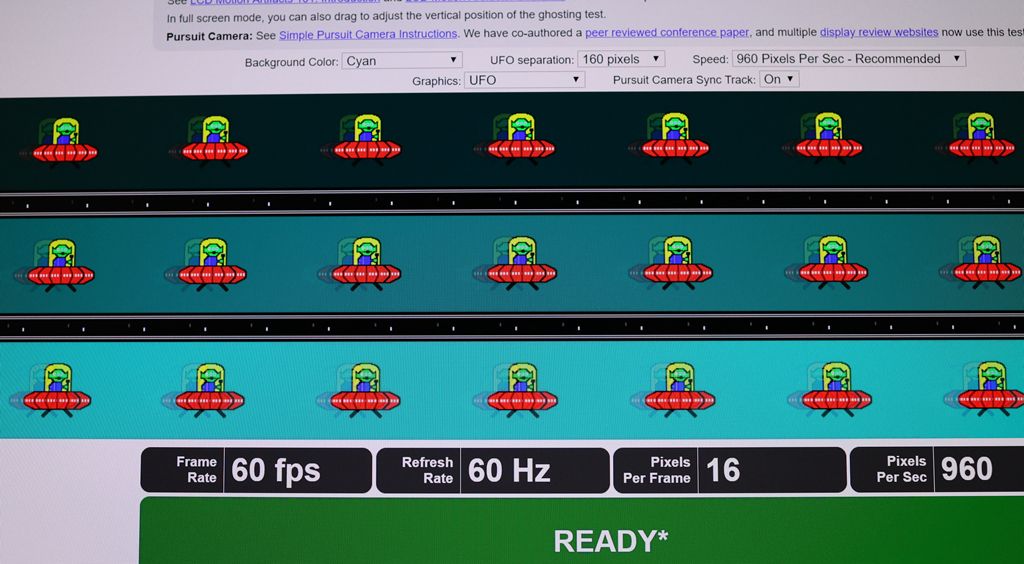The height and width of the screenshot is (564, 1024).
Task: Open the display review websites link
Action: 879,32
